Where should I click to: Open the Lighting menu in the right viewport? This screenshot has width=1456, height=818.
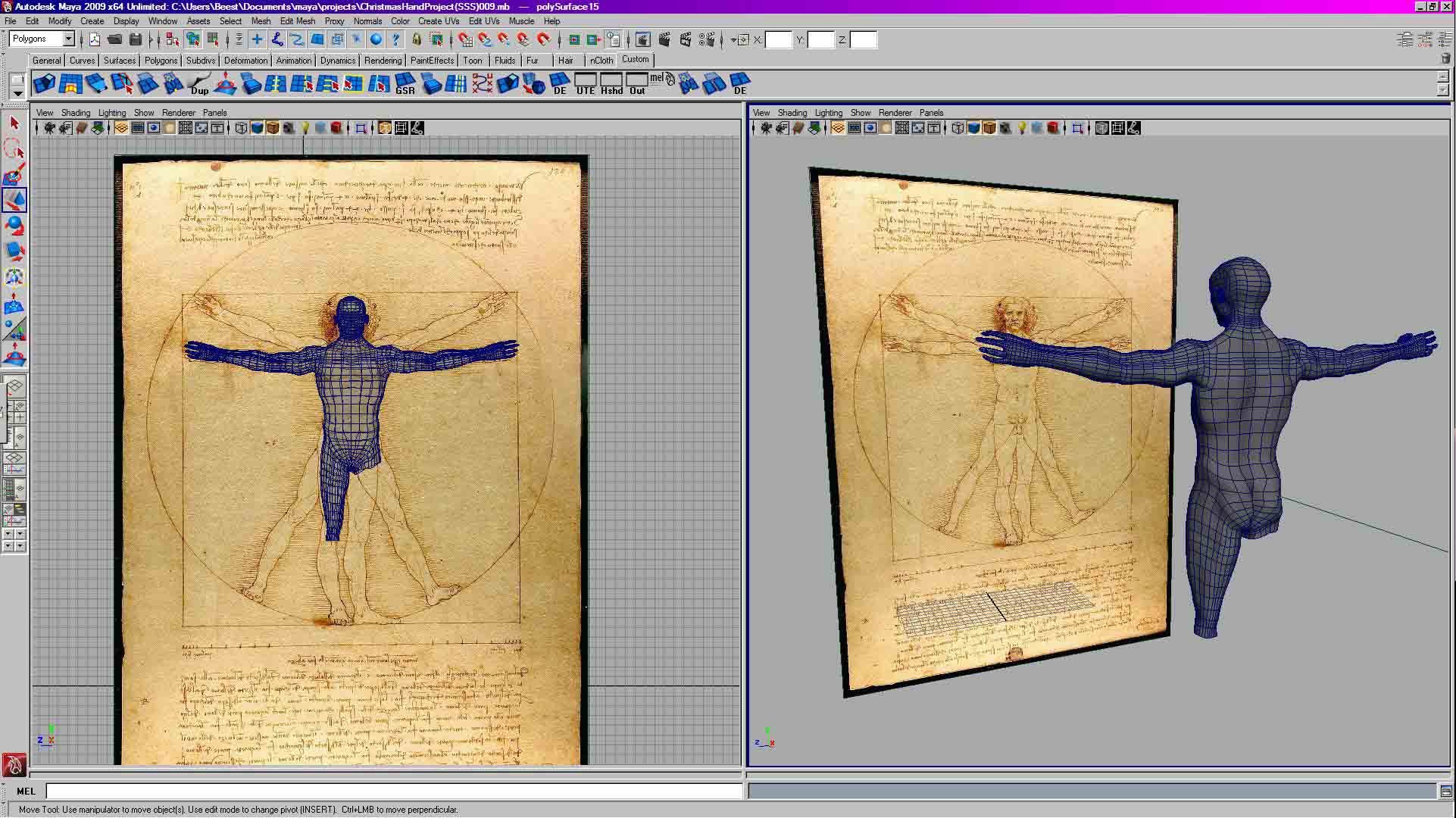click(x=829, y=113)
